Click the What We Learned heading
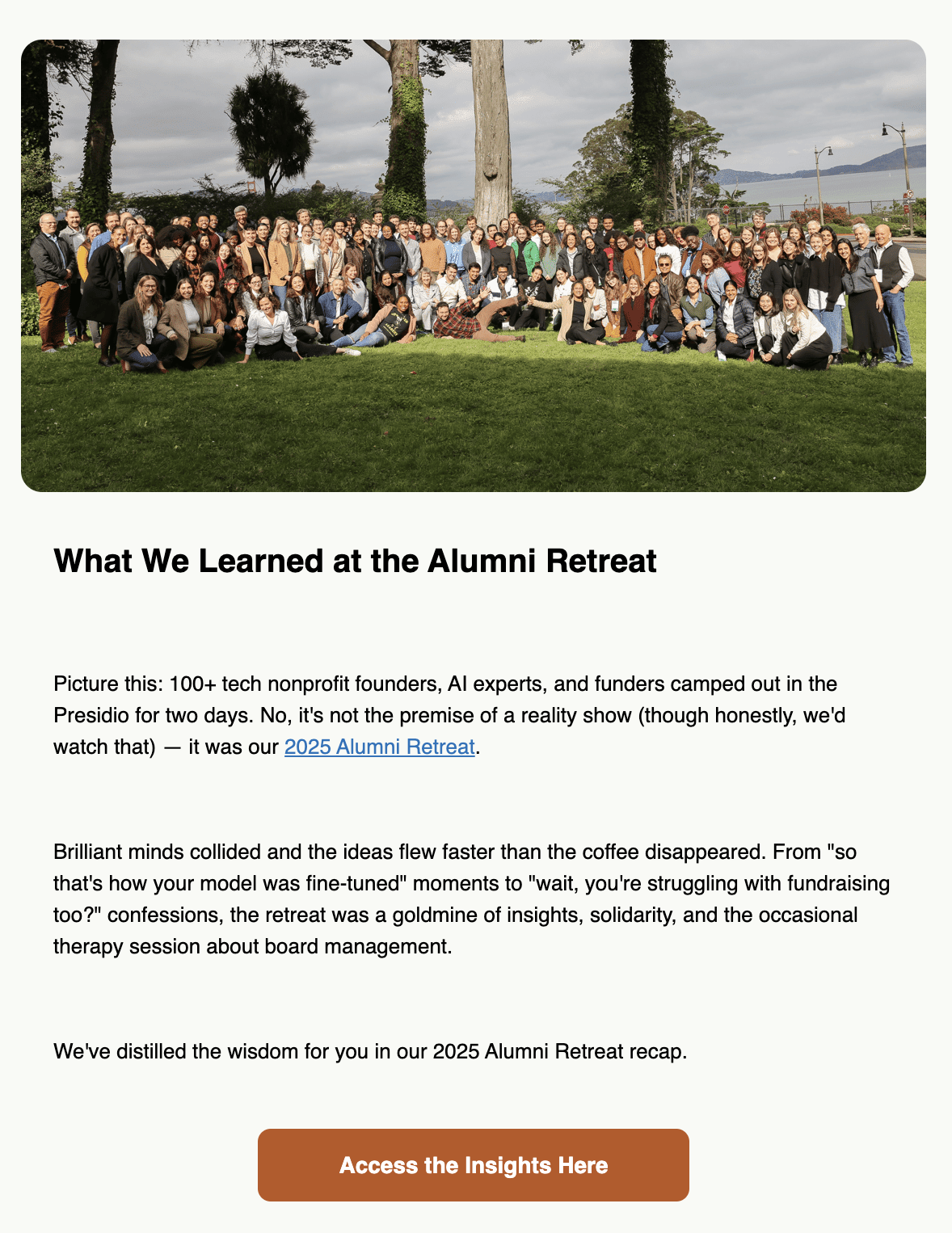 point(355,561)
